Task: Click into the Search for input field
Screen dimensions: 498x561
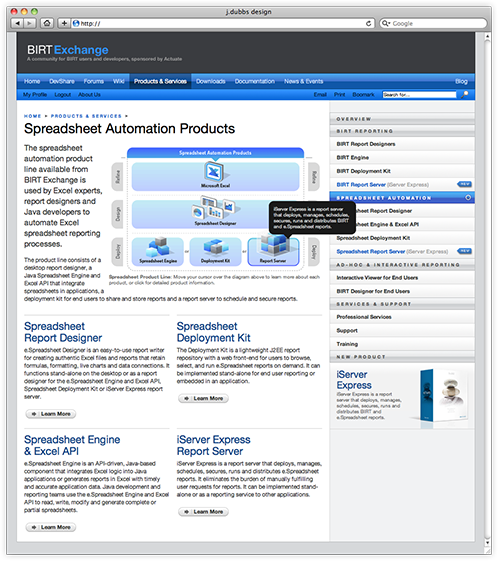Action: coord(419,94)
